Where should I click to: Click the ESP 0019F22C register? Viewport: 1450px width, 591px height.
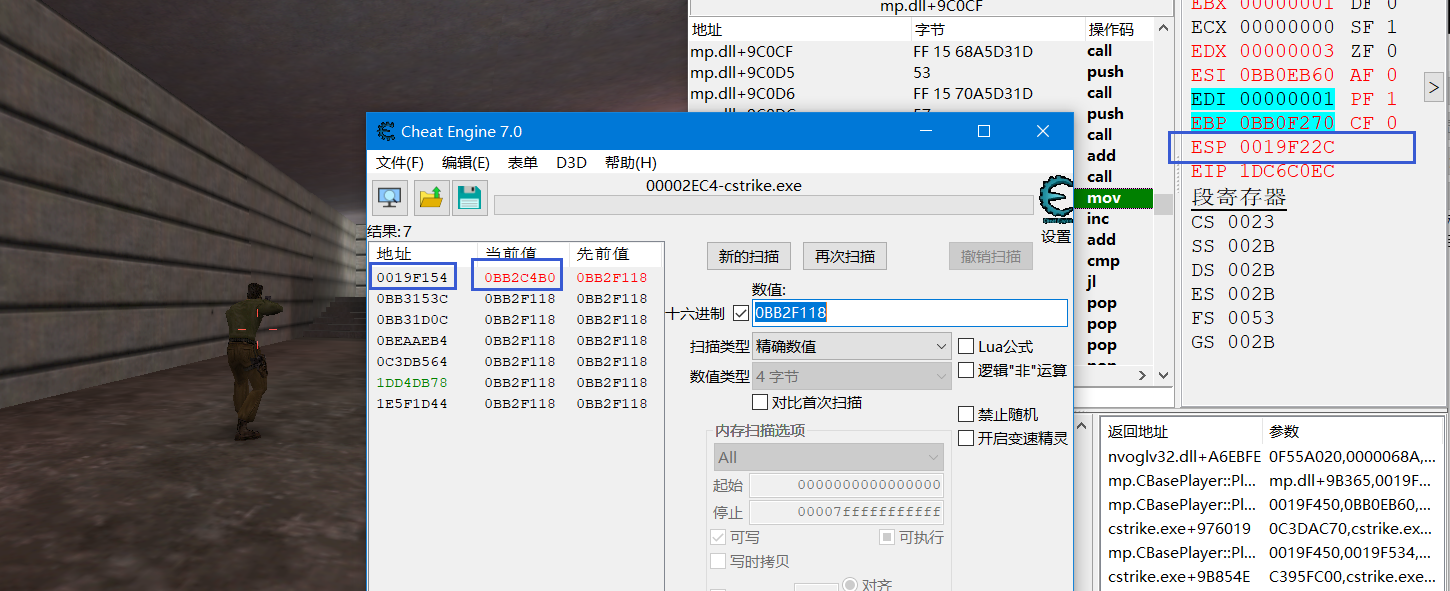[1262, 147]
